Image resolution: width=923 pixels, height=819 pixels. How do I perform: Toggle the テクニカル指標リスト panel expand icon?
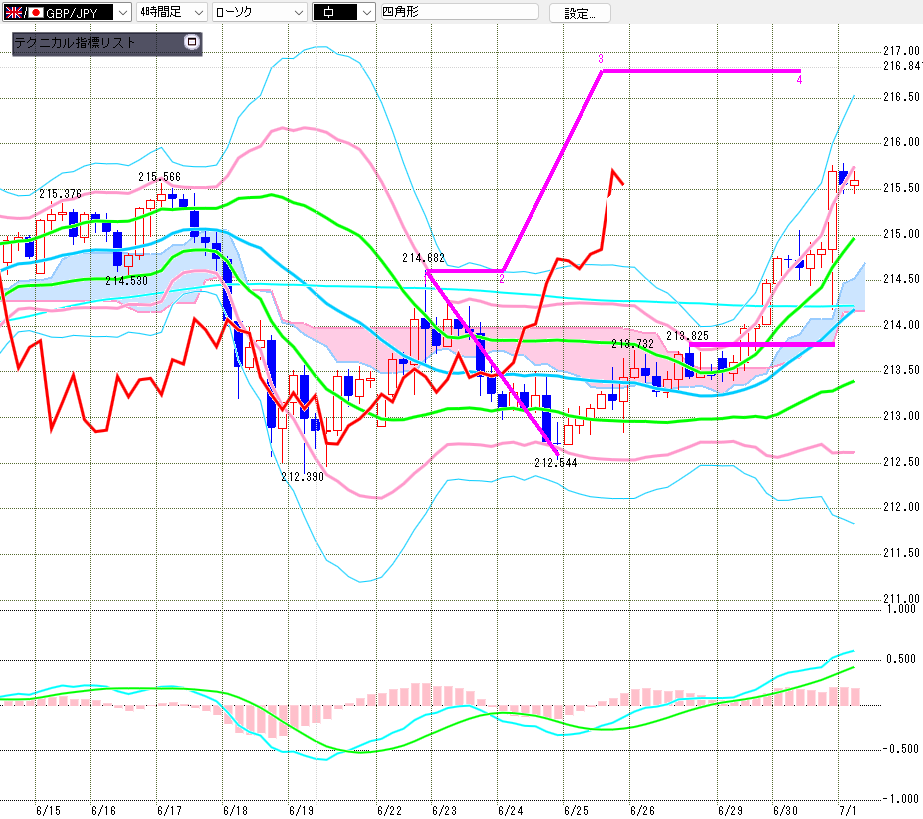[x=192, y=42]
